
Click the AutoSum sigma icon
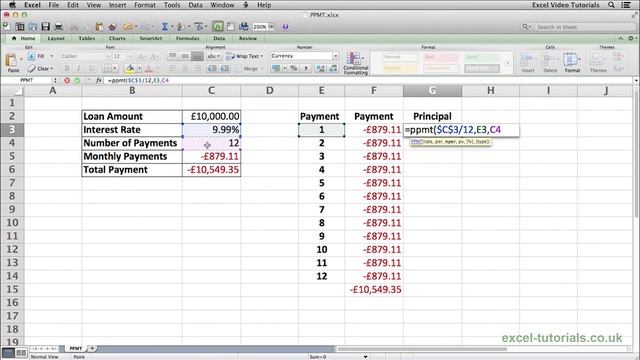point(164,27)
